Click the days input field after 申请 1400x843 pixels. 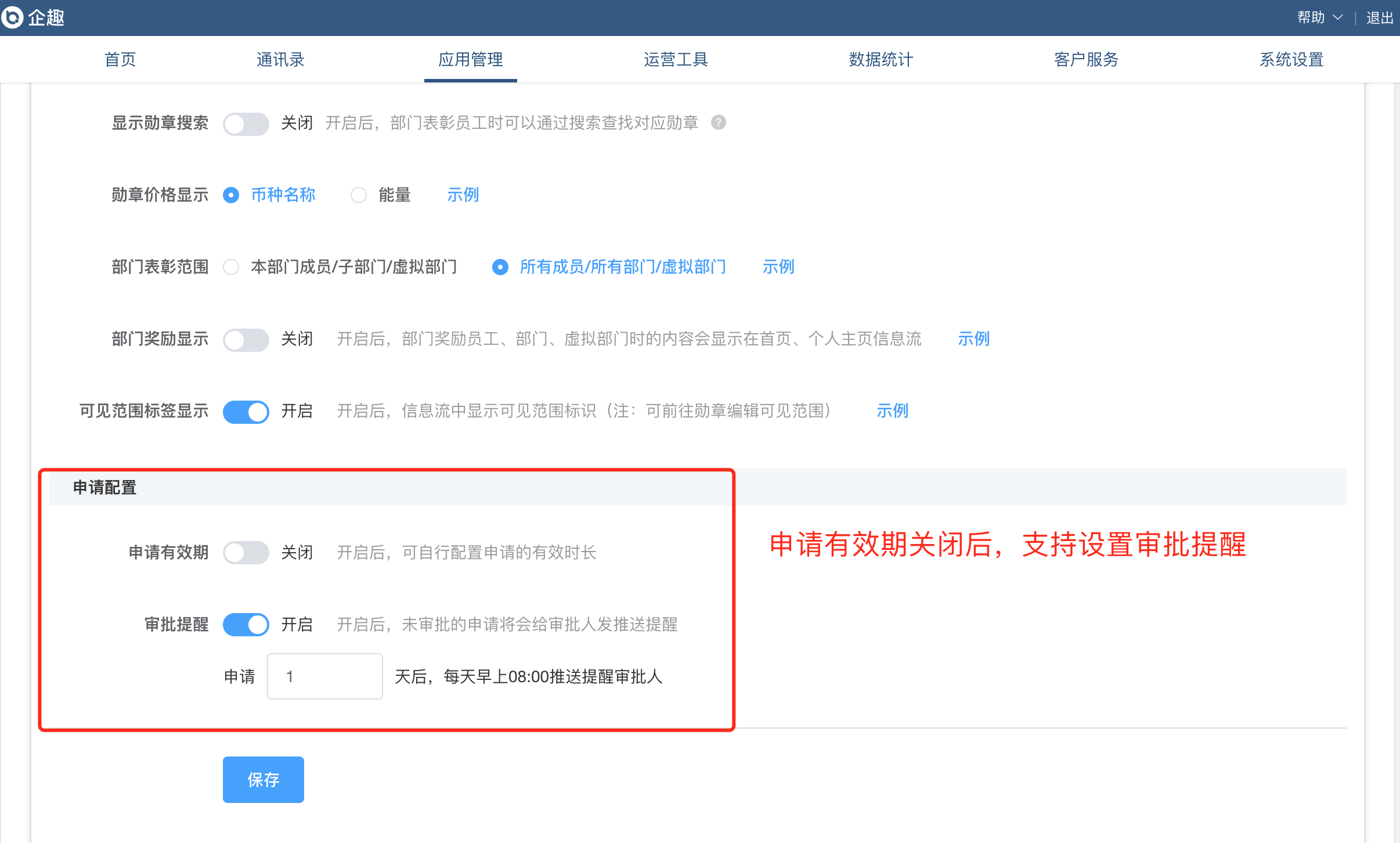pyautogui.click(x=325, y=676)
